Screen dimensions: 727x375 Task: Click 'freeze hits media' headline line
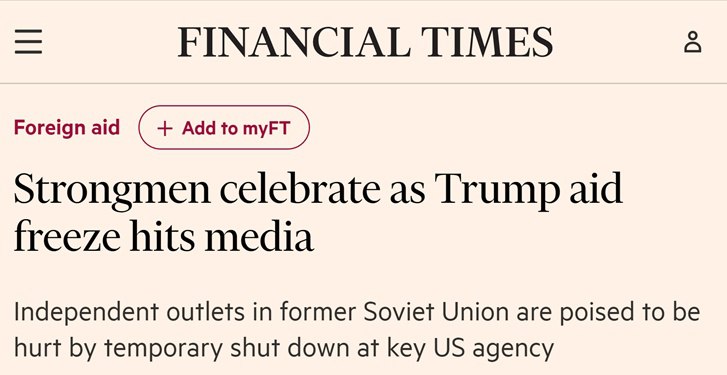click(x=164, y=236)
